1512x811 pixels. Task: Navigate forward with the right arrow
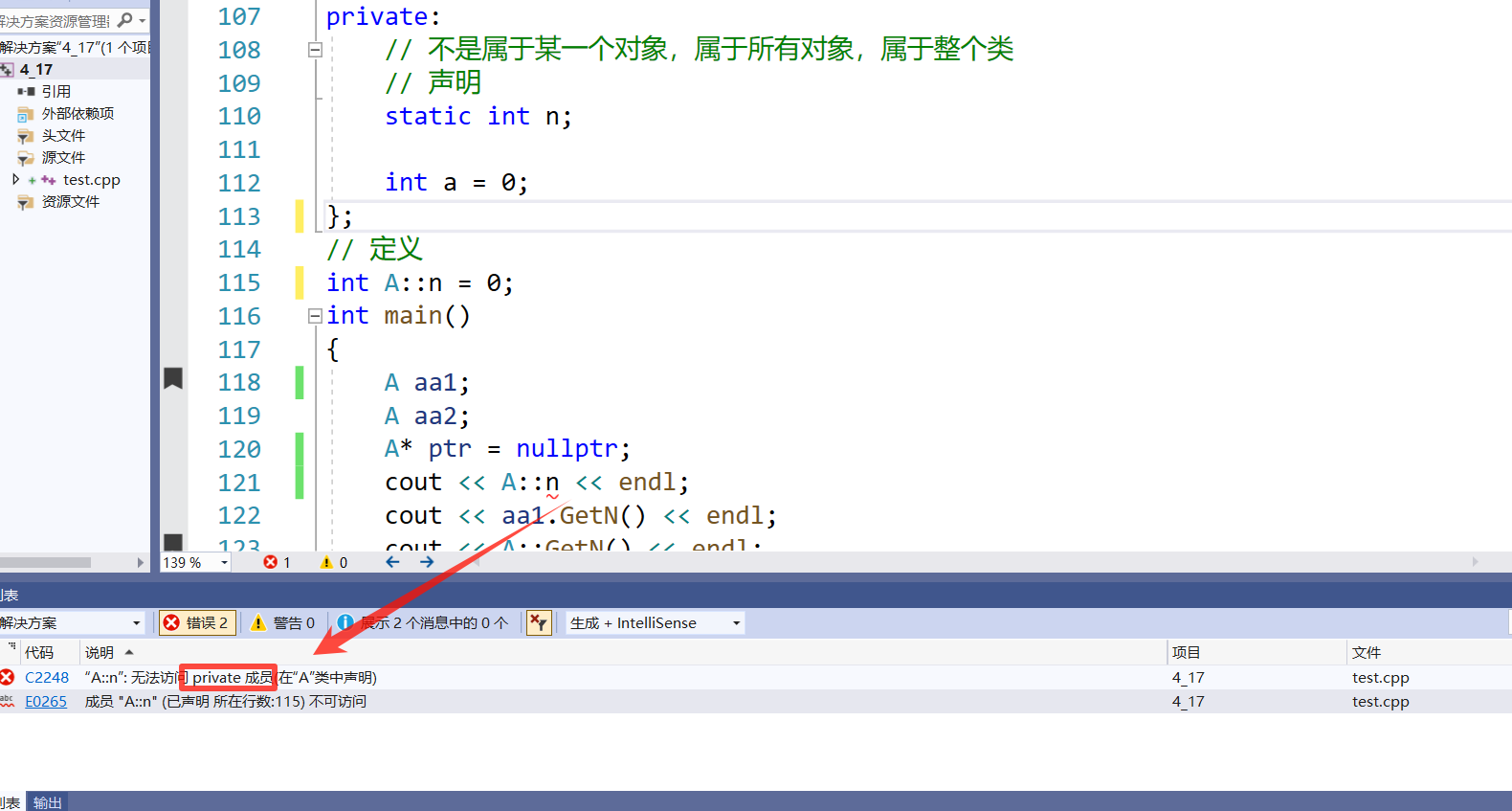pyautogui.click(x=427, y=562)
